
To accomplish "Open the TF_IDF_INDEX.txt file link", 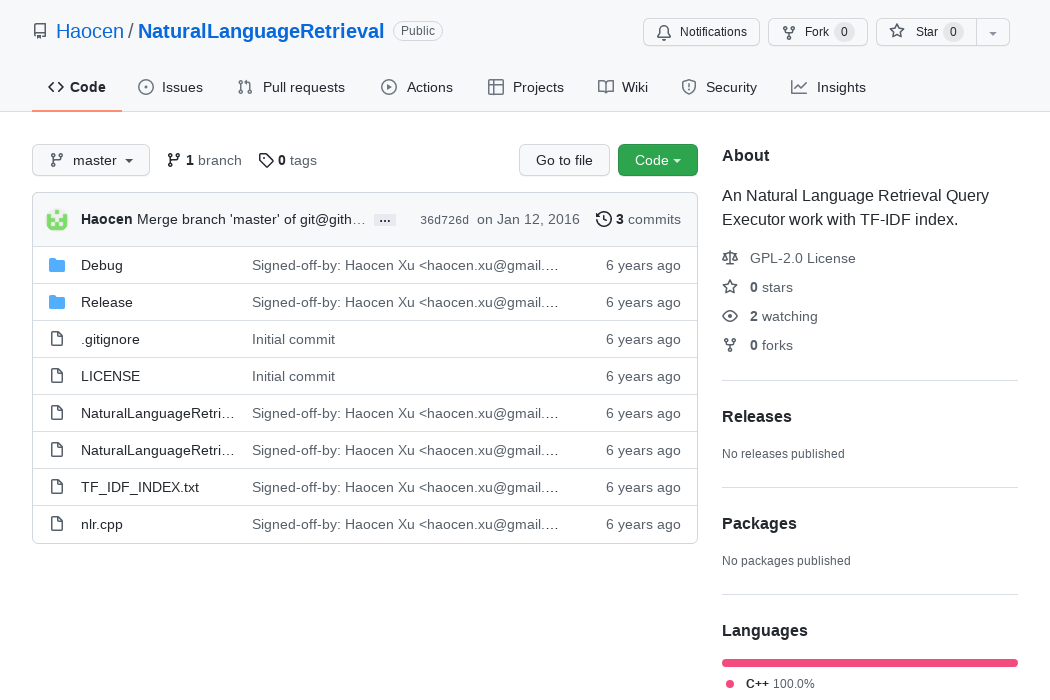I will point(140,487).
